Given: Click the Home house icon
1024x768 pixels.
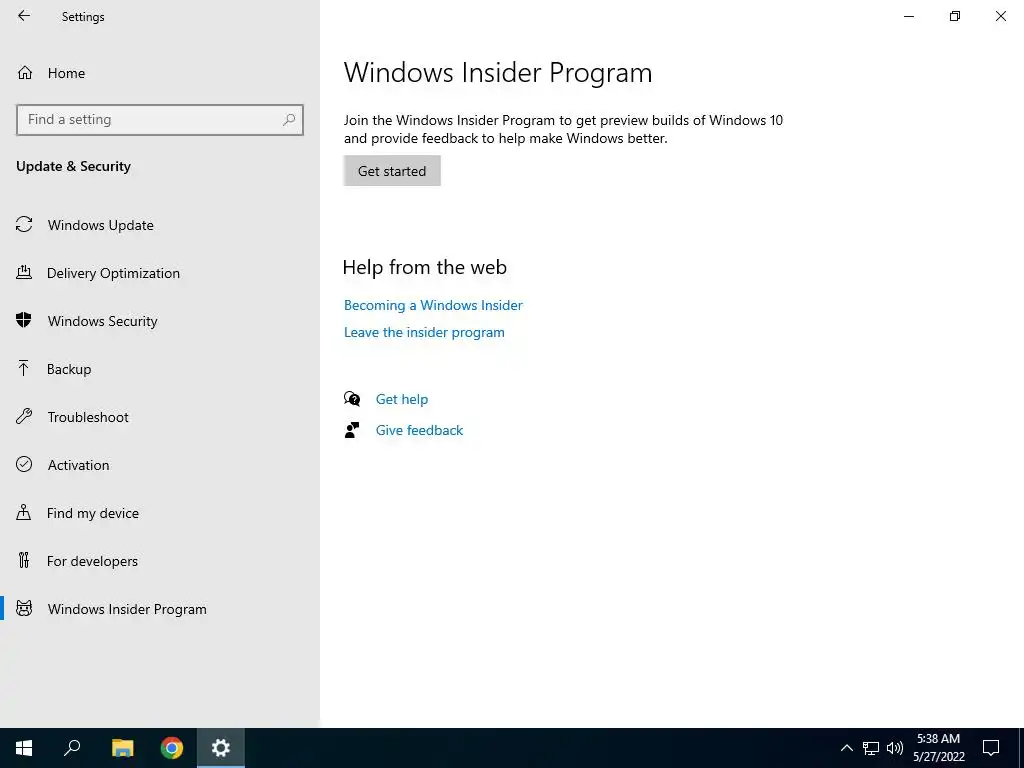Looking at the screenshot, I should tap(25, 72).
